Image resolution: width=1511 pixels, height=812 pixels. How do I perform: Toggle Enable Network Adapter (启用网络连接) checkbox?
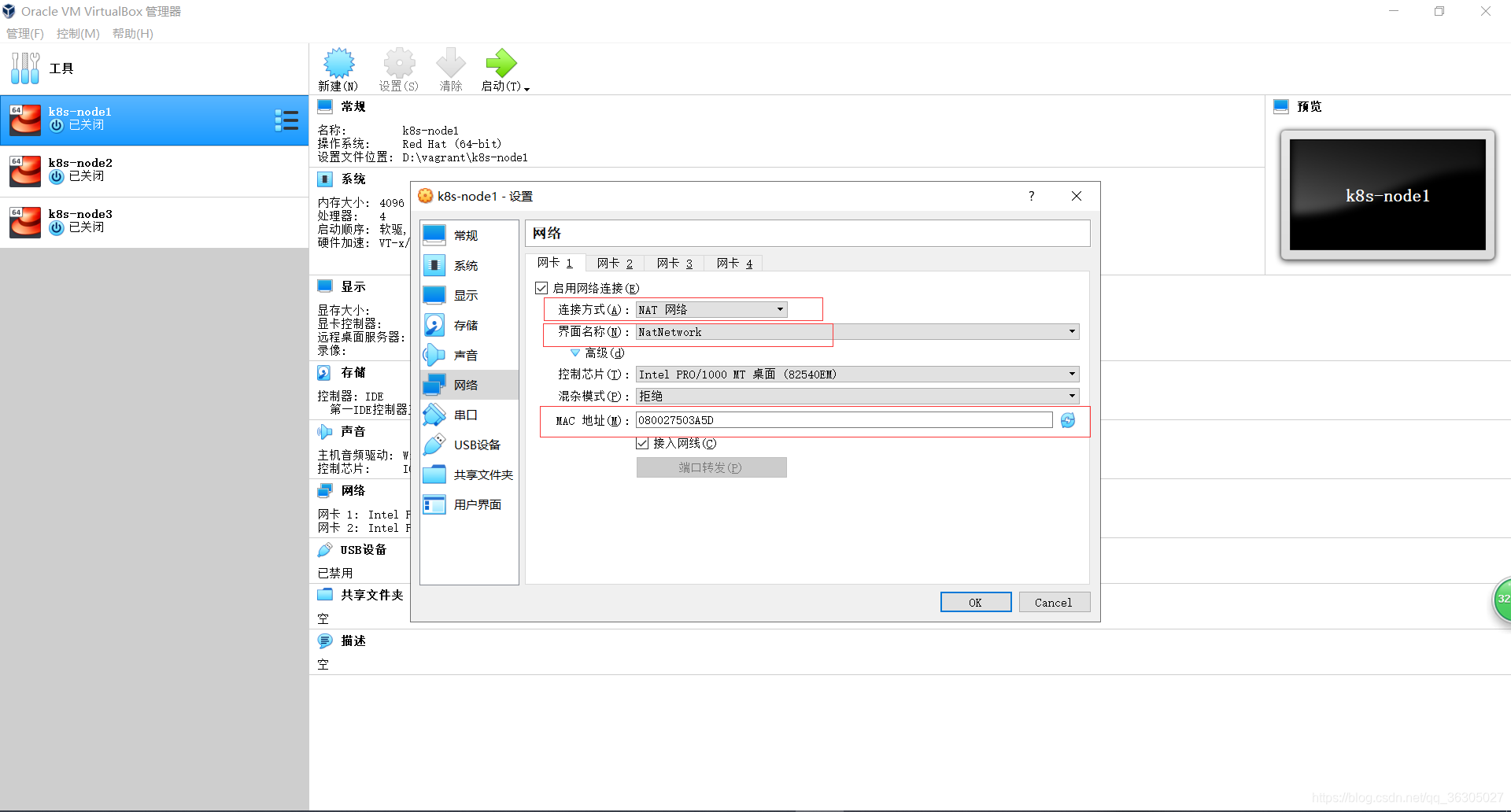541,288
